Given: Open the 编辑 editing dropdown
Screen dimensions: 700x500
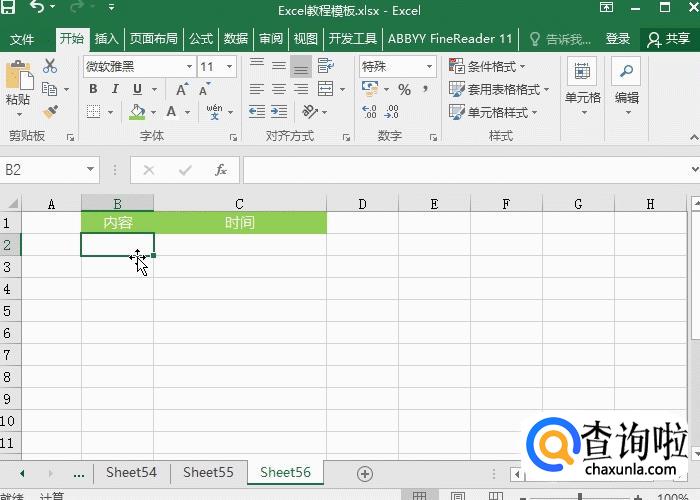Looking at the screenshot, I should click(627, 88).
